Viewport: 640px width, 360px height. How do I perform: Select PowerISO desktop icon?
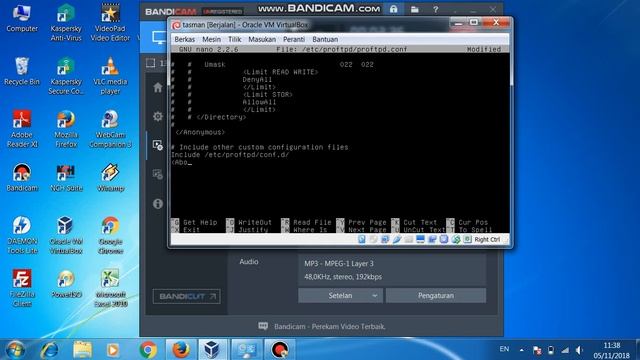coord(66,284)
